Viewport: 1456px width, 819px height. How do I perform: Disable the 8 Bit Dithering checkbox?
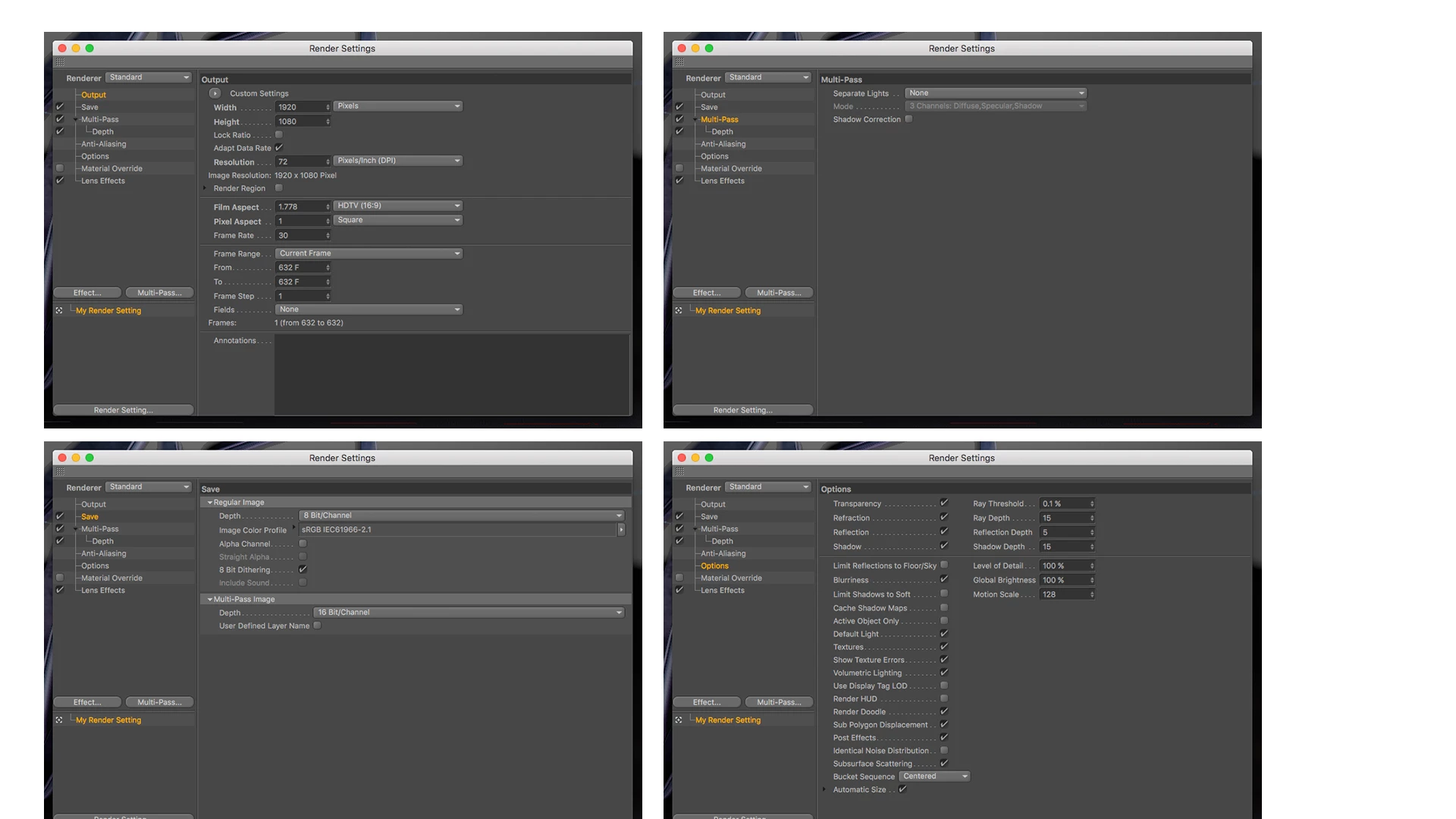pyautogui.click(x=303, y=570)
